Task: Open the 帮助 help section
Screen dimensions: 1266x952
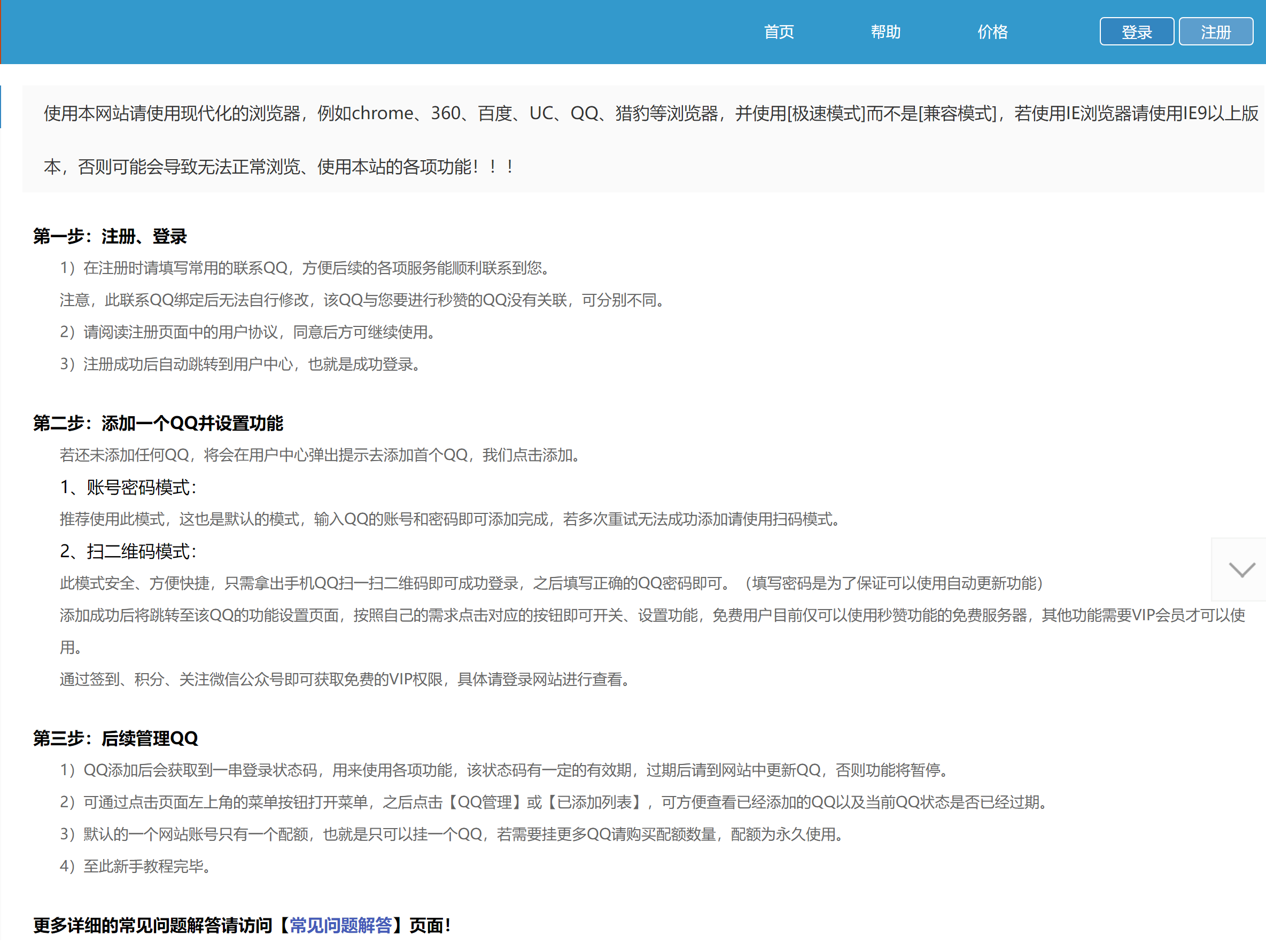Action: 884,30
